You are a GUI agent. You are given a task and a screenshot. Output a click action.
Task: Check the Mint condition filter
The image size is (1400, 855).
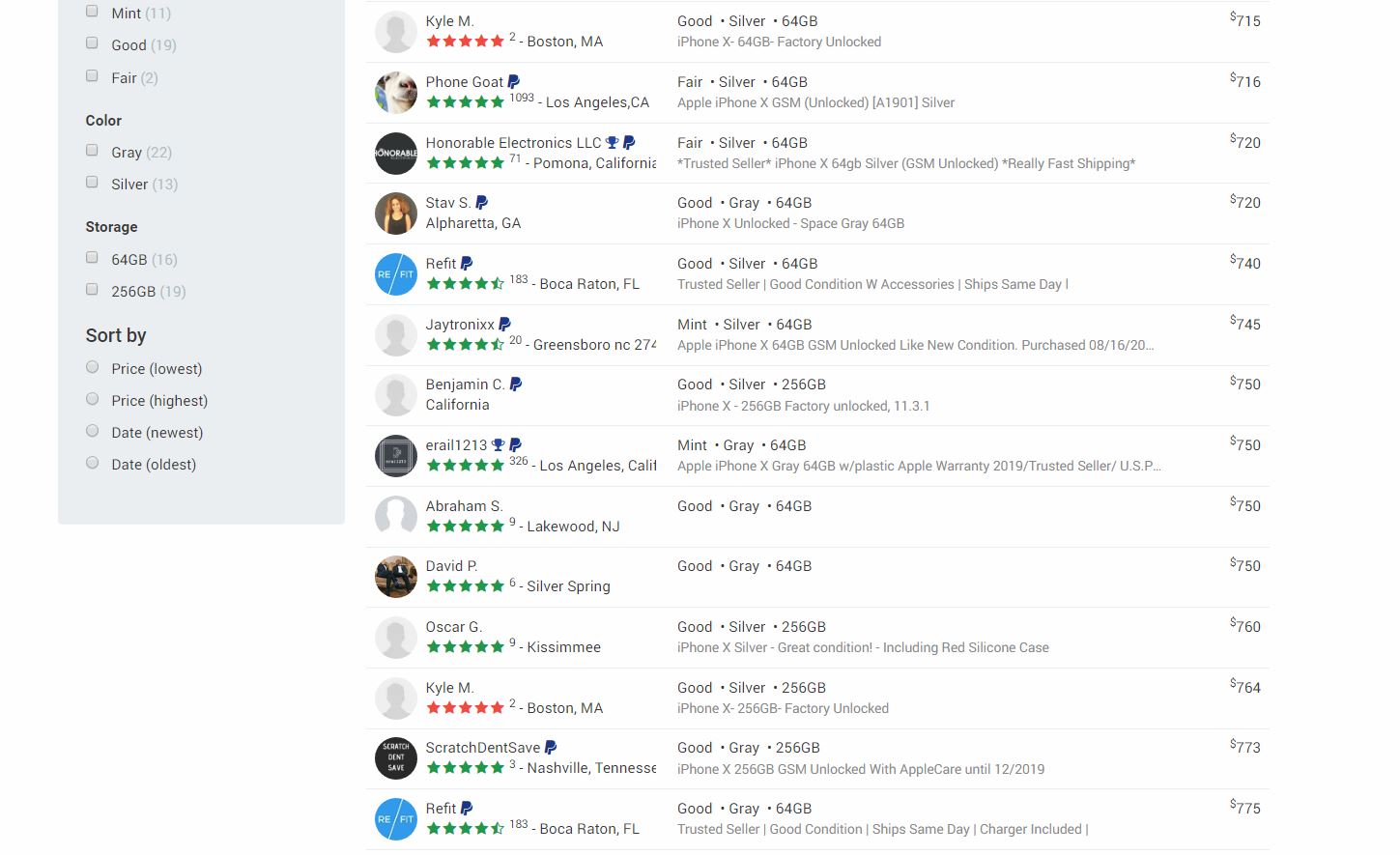point(92,12)
